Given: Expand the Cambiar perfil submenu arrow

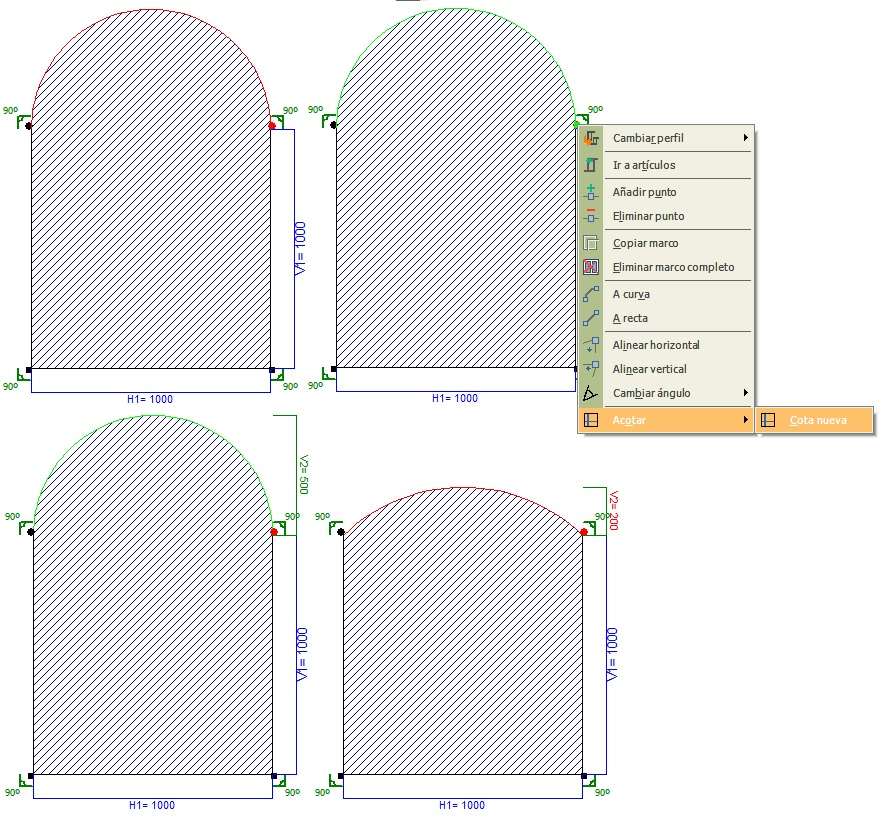Looking at the screenshot, I should (x=745, y=138).
